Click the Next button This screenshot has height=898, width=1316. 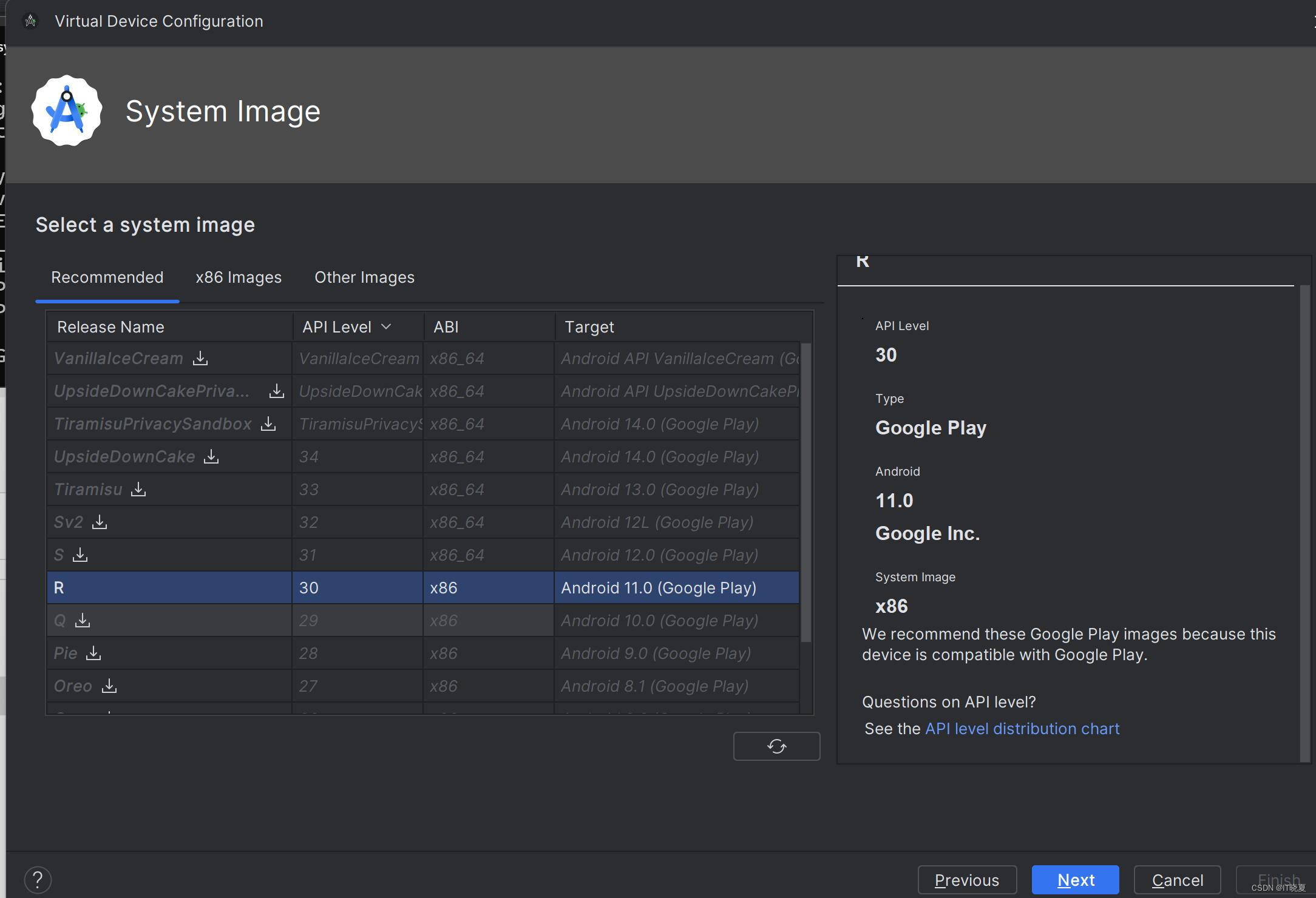1076,880
